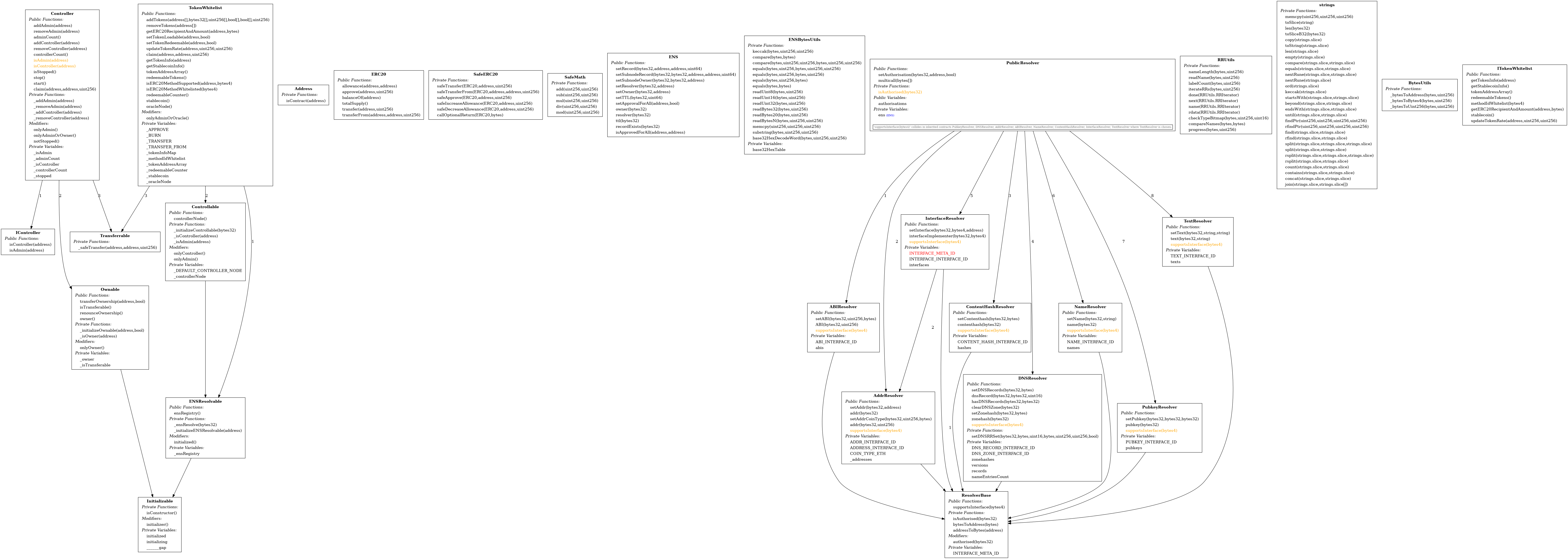This screenshot has width=1568, height=559.
Task: Click ensRegistry() in ENSResolvable
Action: pyautogui.click(x=187, y=413)
